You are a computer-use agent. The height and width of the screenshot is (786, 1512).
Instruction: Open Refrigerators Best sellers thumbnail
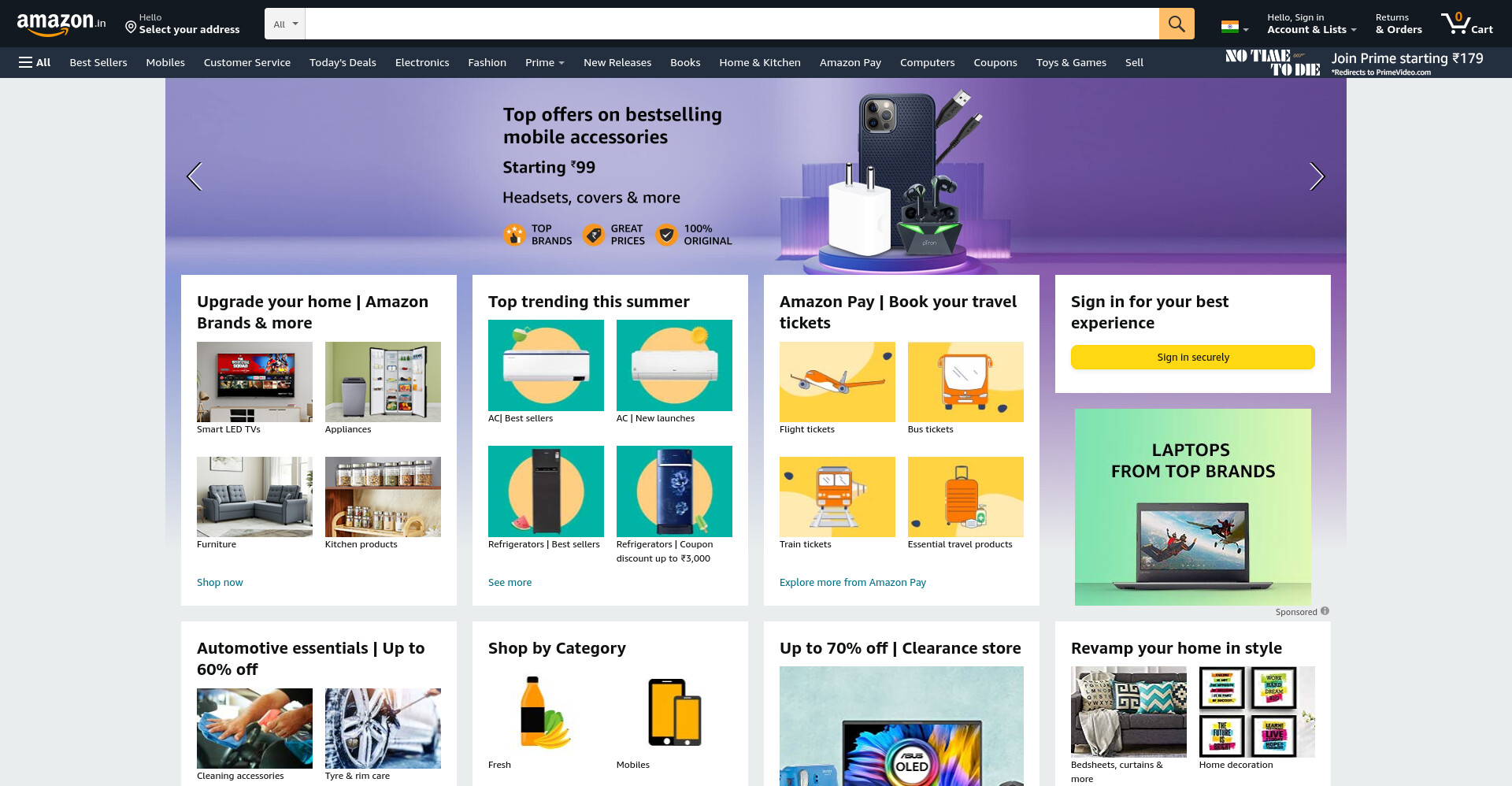(546, 491)
